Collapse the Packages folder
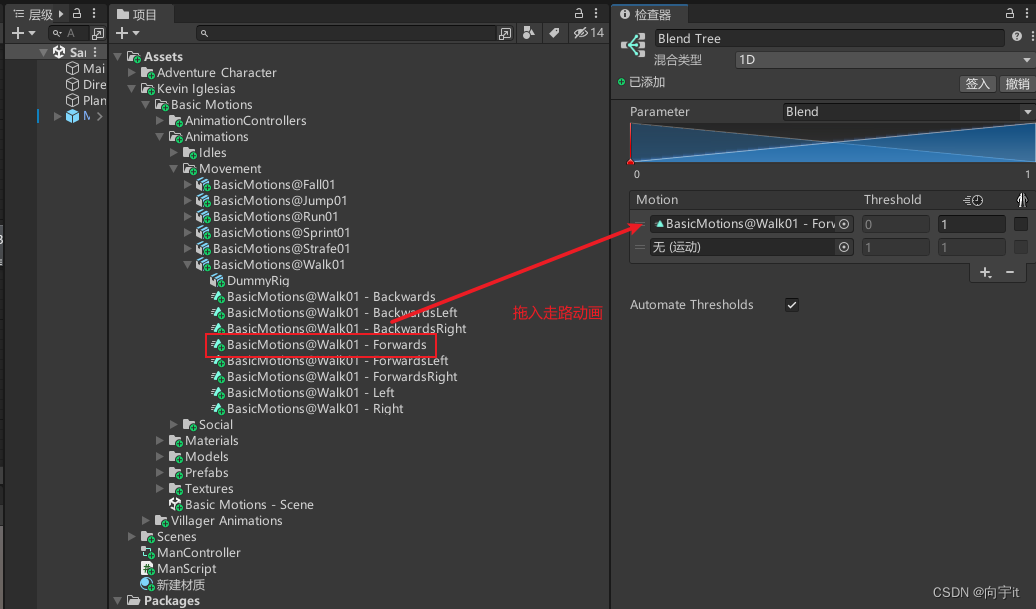This screenshot has width=1036, height=609. coord(118,600)
